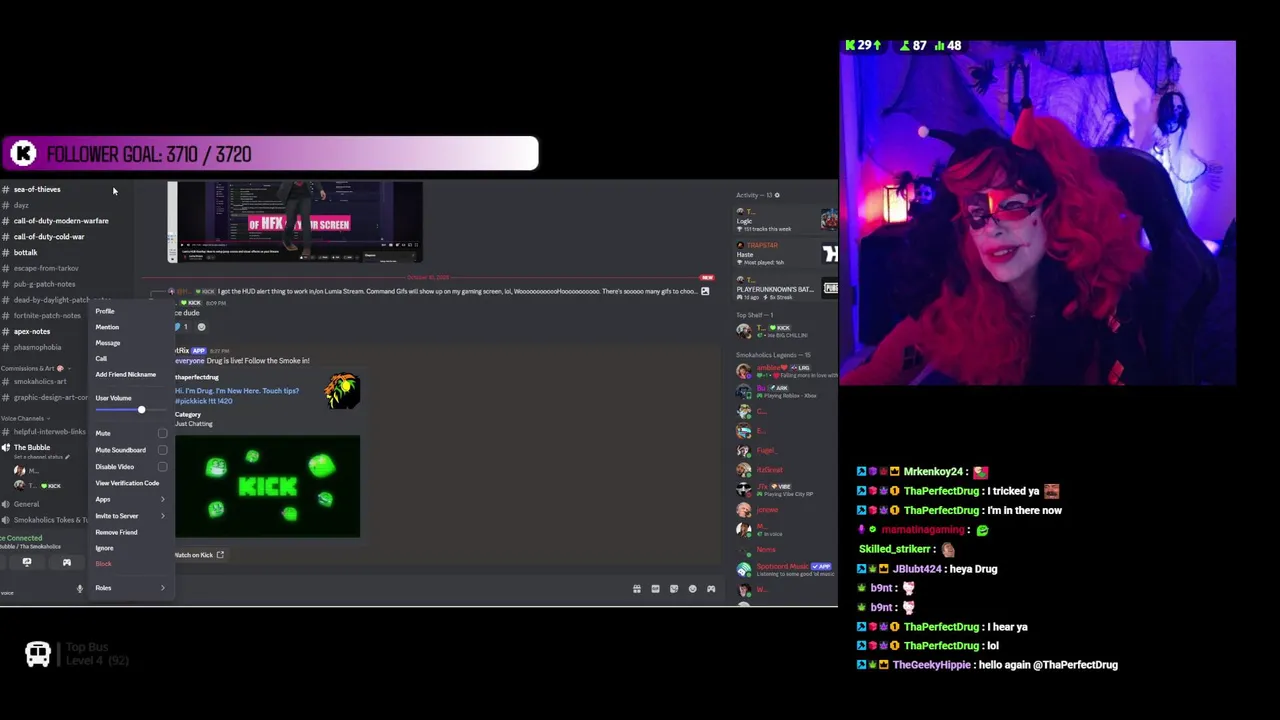Click the red Block menu entry
Viewport: 1280px width, 720px height.
click(x=103, y=564)
